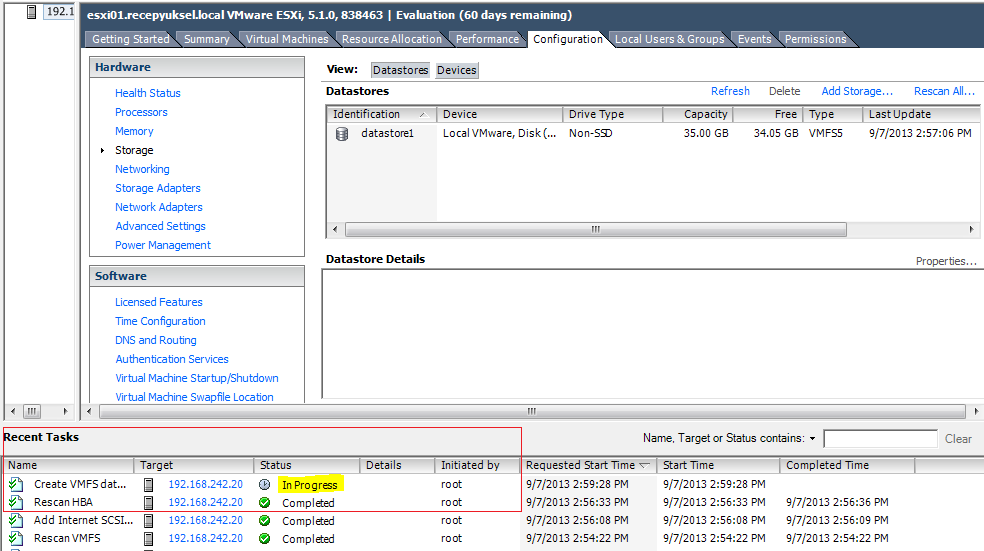This screenshot has width=984, height=551.
Task: Sort datastores by Capacity column
Action: [x=698, y=114]
